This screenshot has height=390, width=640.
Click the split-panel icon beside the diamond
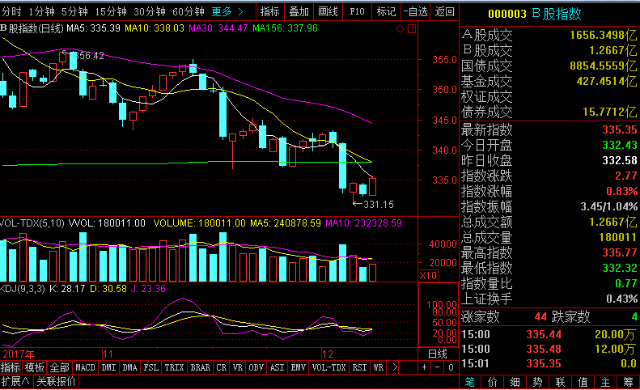pos(412,29)
